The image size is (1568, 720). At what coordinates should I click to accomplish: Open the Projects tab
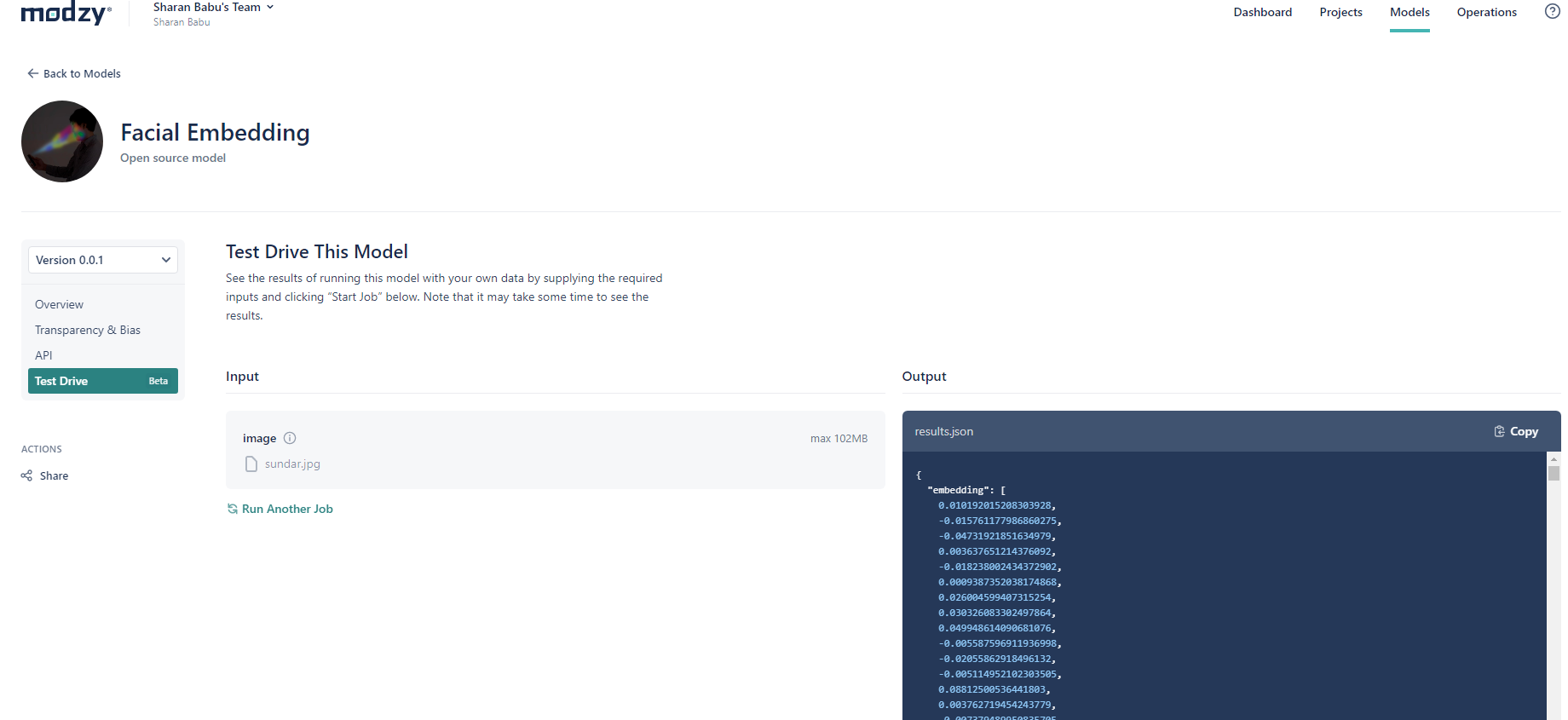[1340, 12]
